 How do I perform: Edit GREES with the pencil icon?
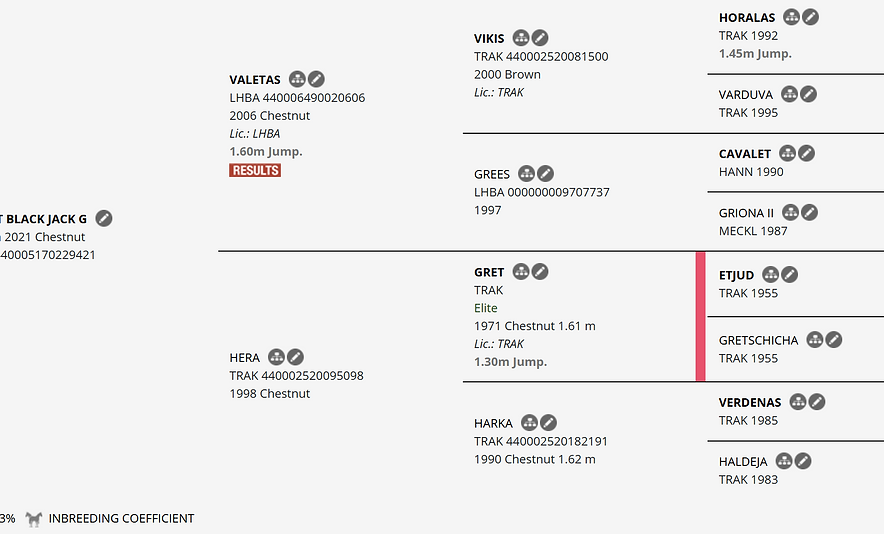click(545, 174)
